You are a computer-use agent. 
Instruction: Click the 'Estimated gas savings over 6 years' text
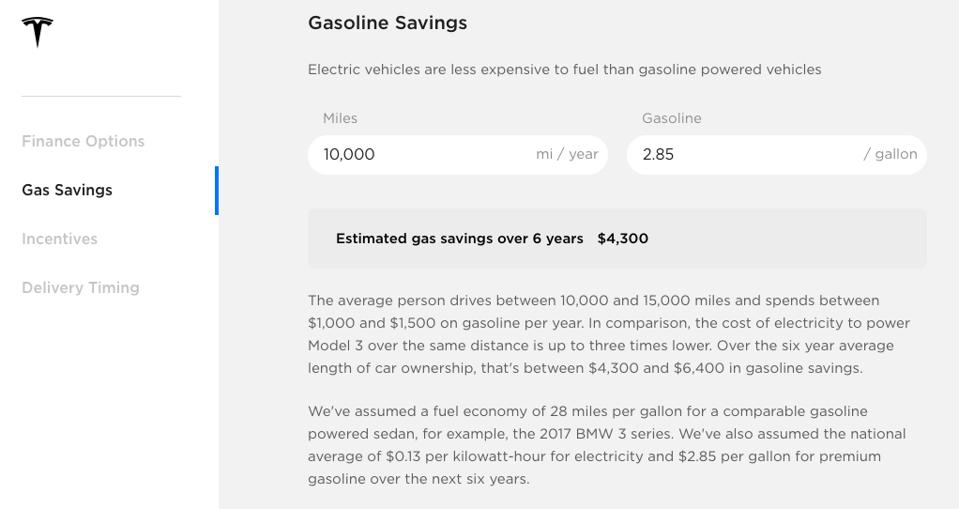coord(459,239)
